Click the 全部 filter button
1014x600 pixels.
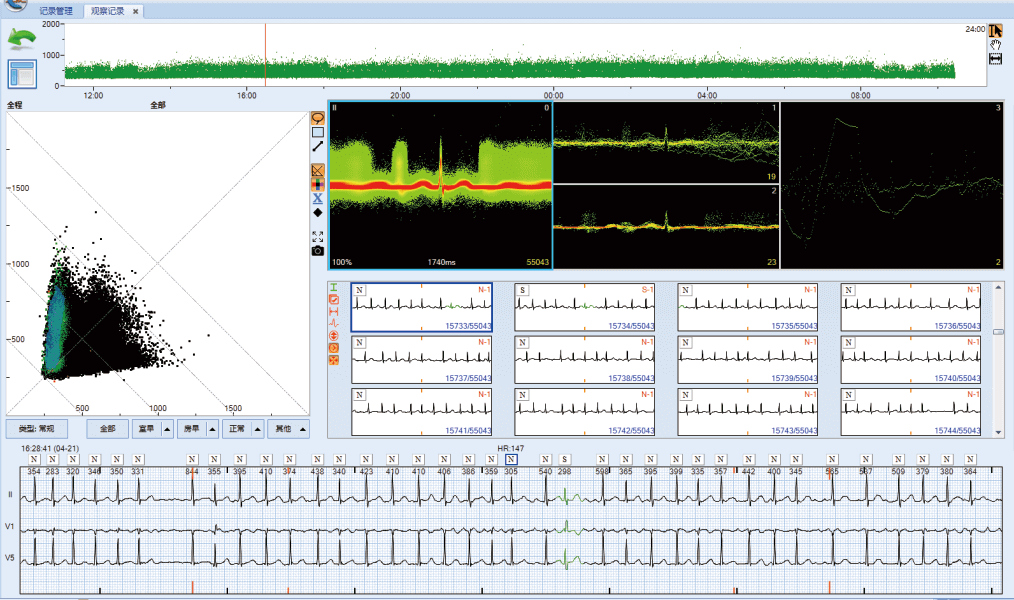(107, 429)
